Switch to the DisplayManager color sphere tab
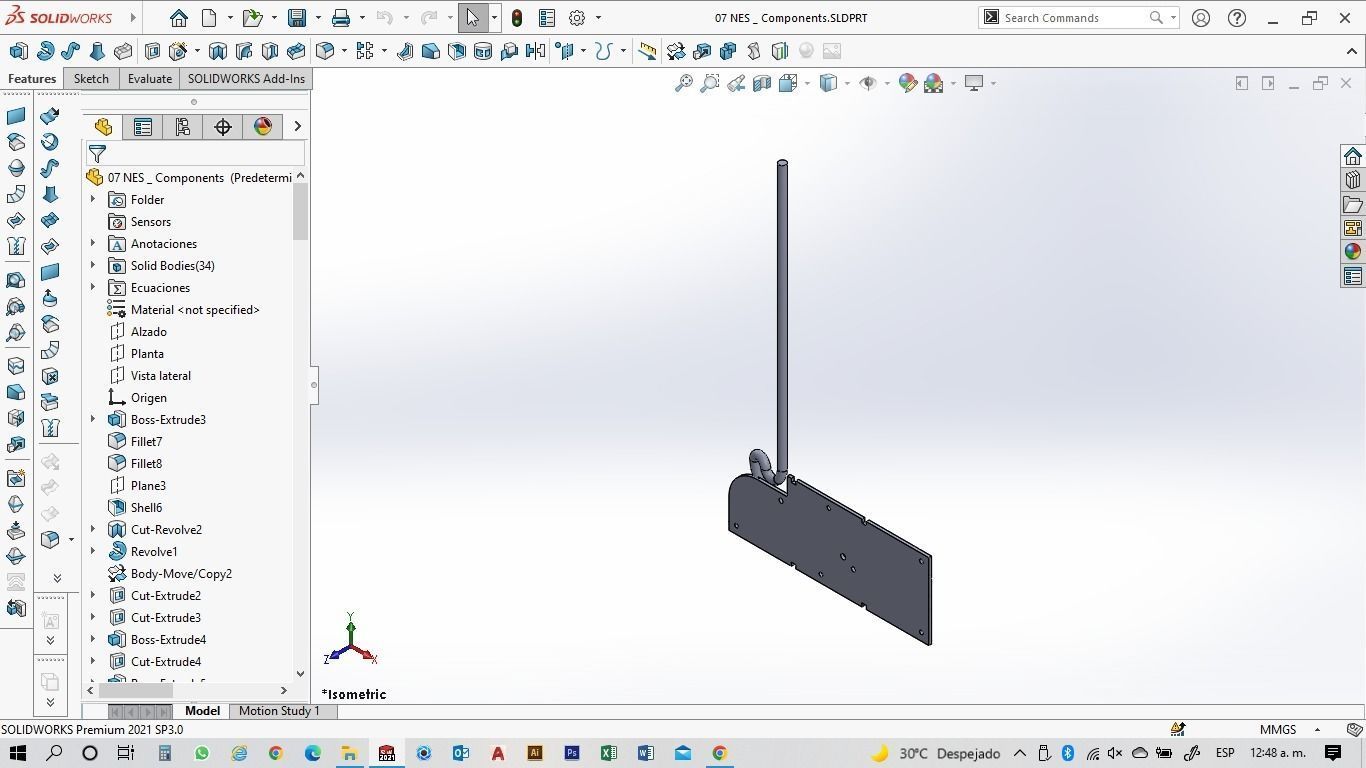The width and height of the screenshot is (1366, 768). tap(263, 127)
